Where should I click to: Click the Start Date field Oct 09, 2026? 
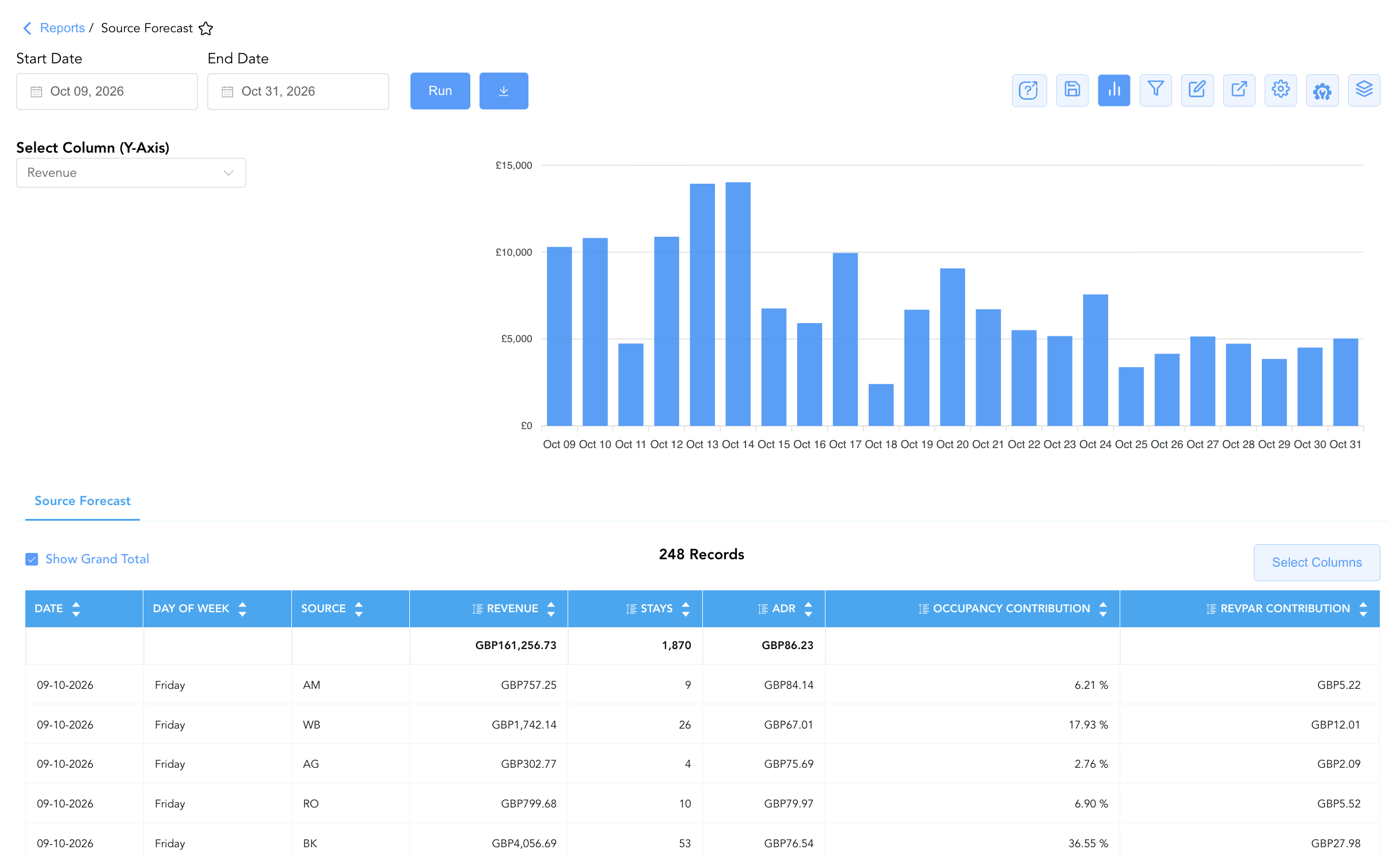click(107, 92)
